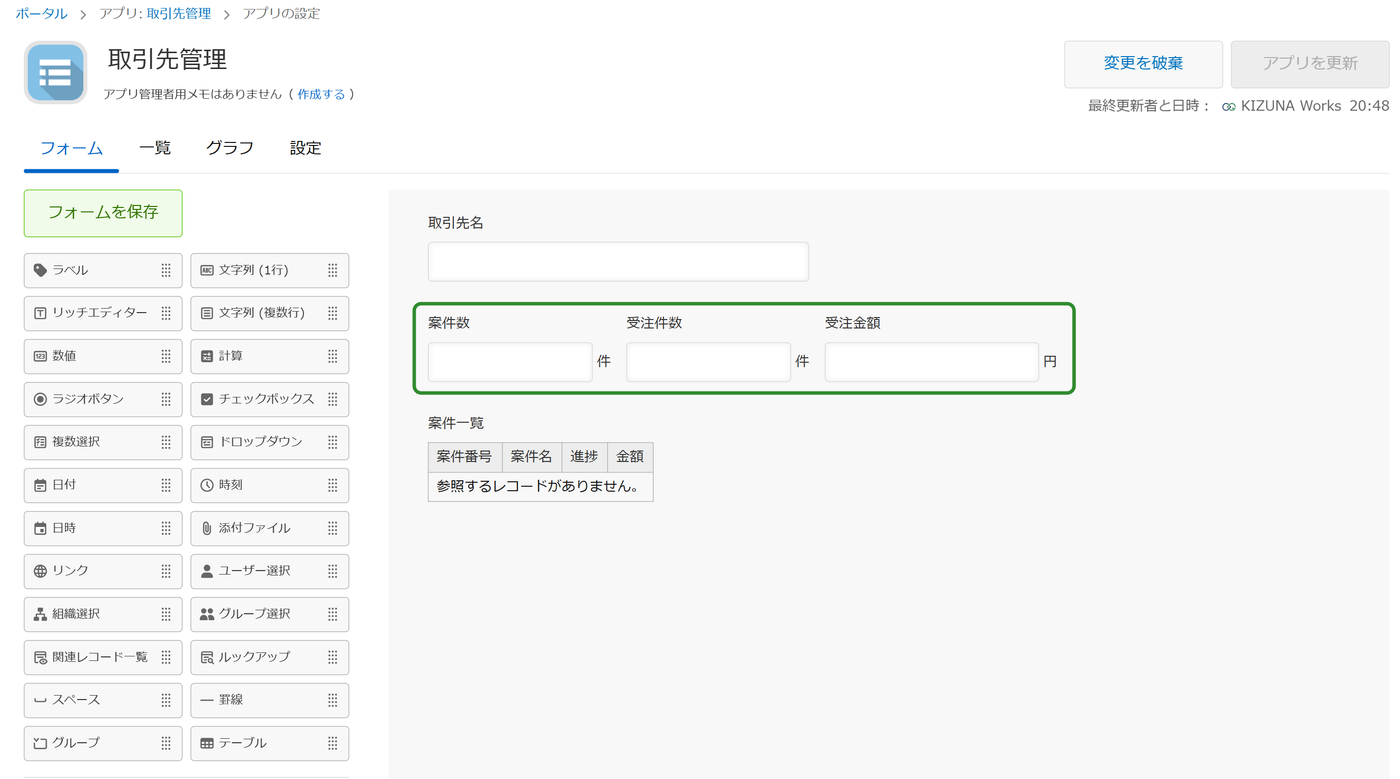1400x779 pixels.
Task: Click the 受注件数 input field
Action: (x=708, y=362)
